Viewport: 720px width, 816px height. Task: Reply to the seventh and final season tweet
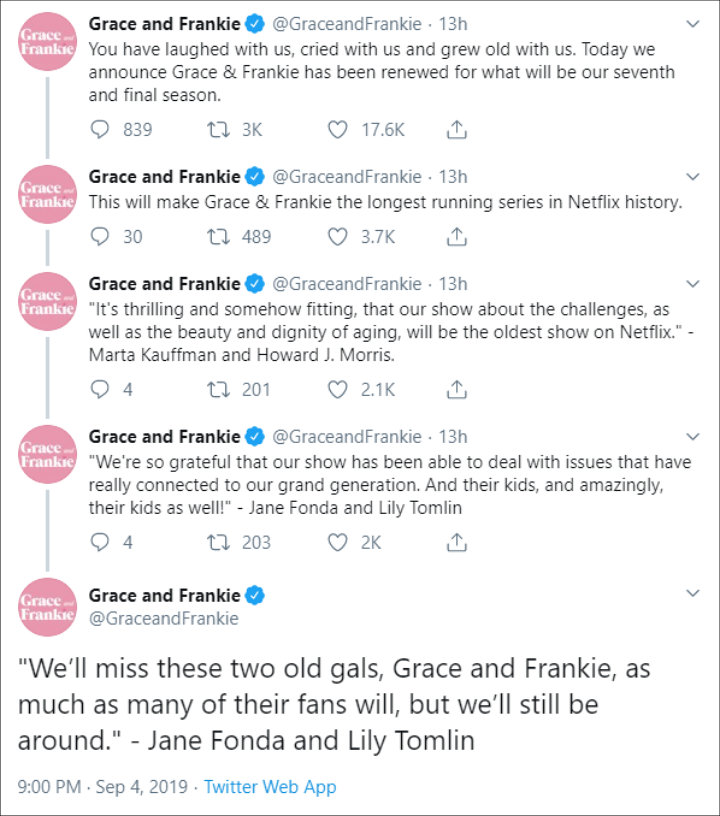click(x=99, y=129)
